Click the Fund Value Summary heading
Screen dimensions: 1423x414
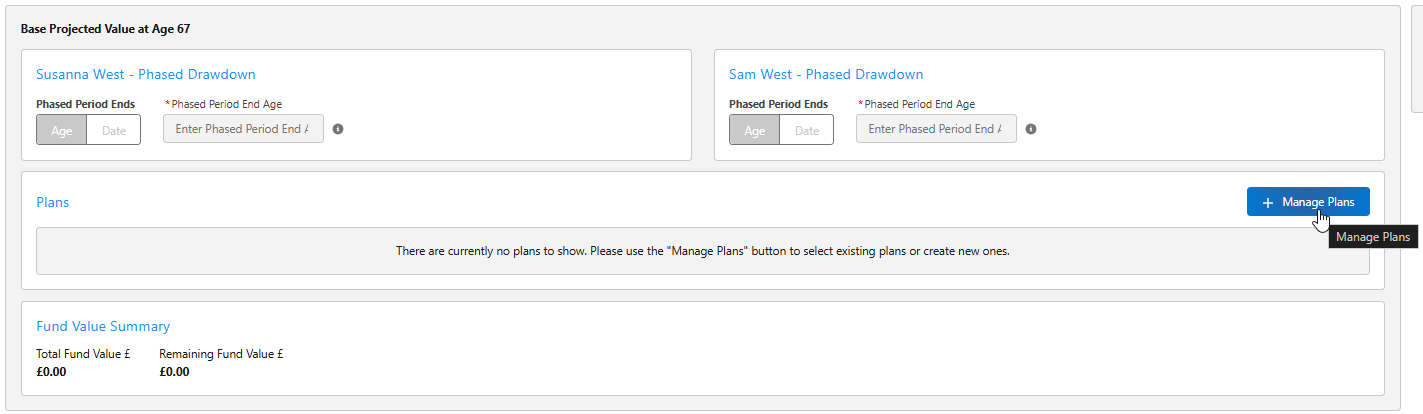pos(103,326)
